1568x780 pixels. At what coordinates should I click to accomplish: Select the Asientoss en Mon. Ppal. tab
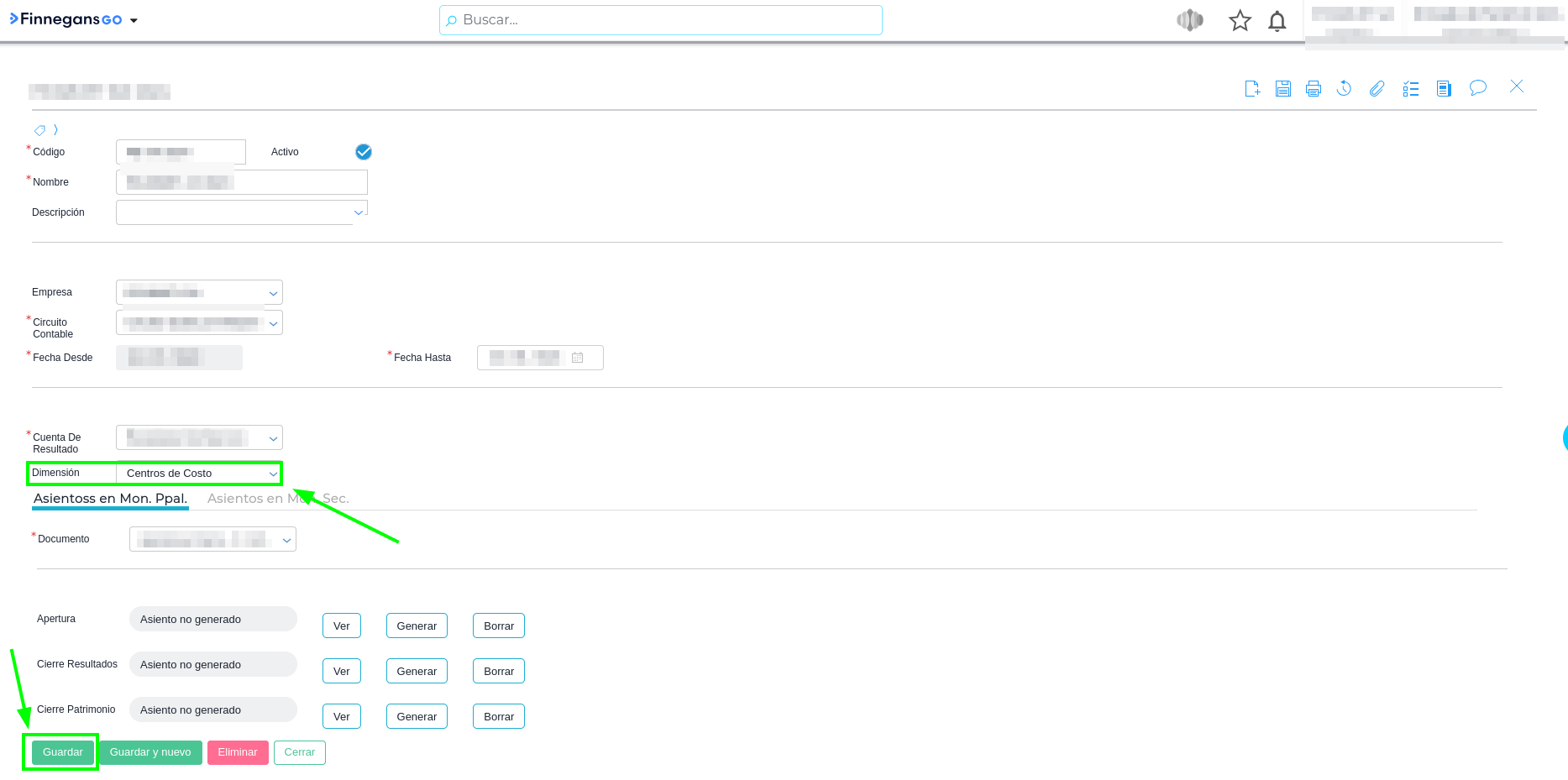pos(110,499)
